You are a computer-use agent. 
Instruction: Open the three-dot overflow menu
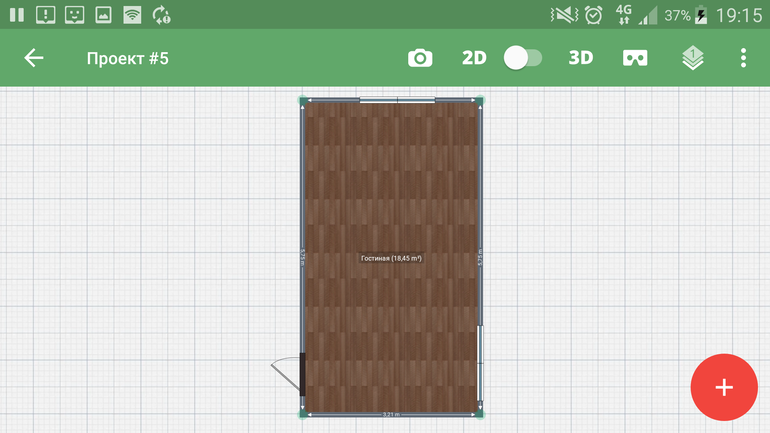[743, 58]
